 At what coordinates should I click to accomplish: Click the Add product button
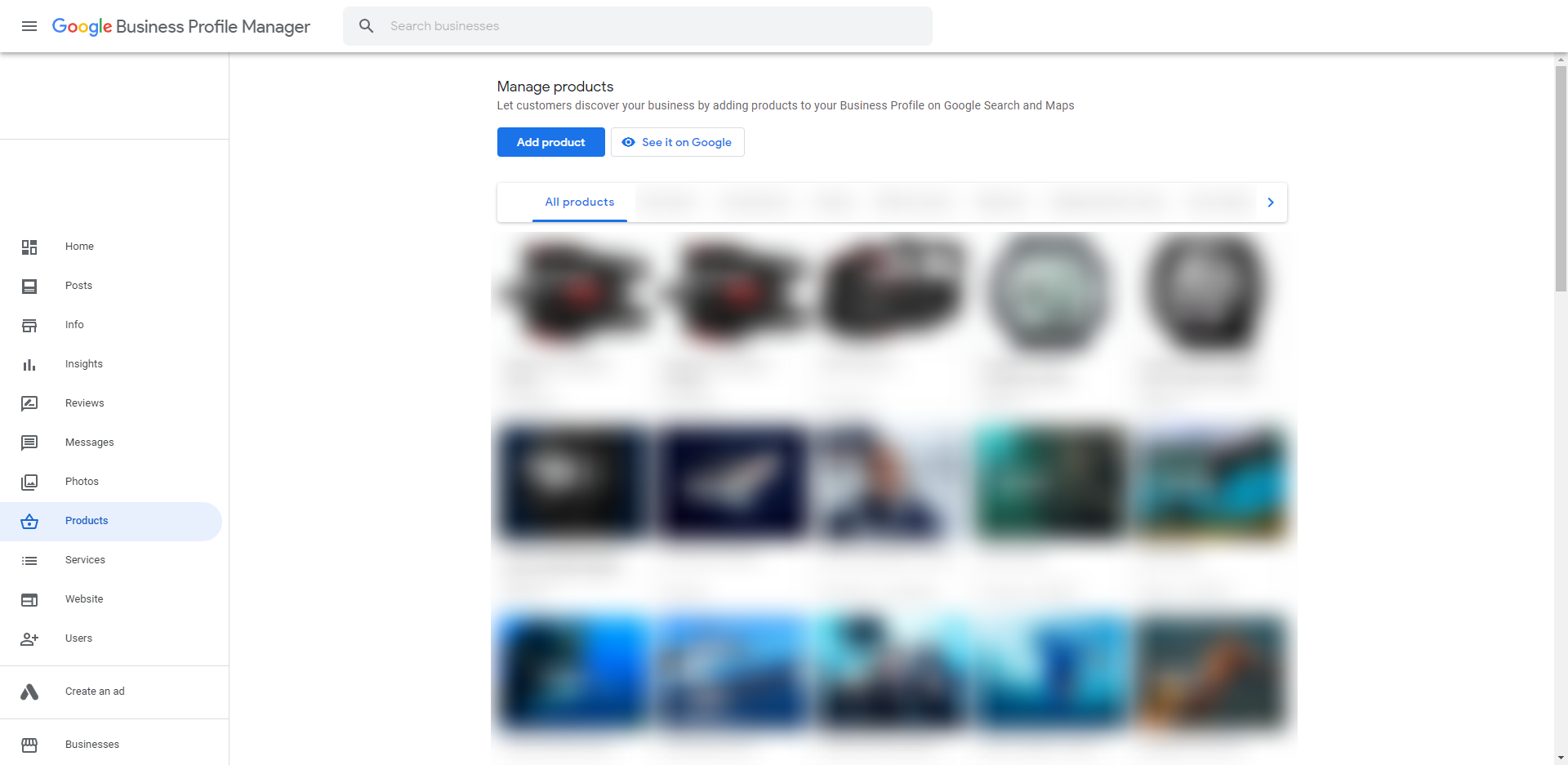pos(550,142)
